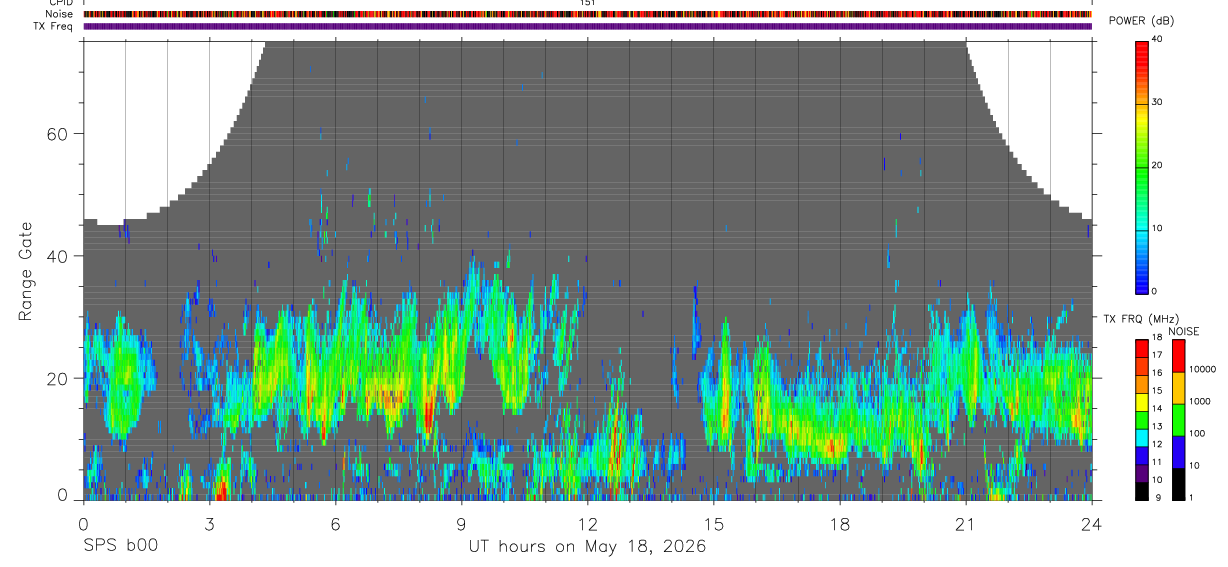Screen dimensions: 1228x567
Task: Click the POWER (dB) color bar
Action: pyautogui.click(x=1142, y=165)
